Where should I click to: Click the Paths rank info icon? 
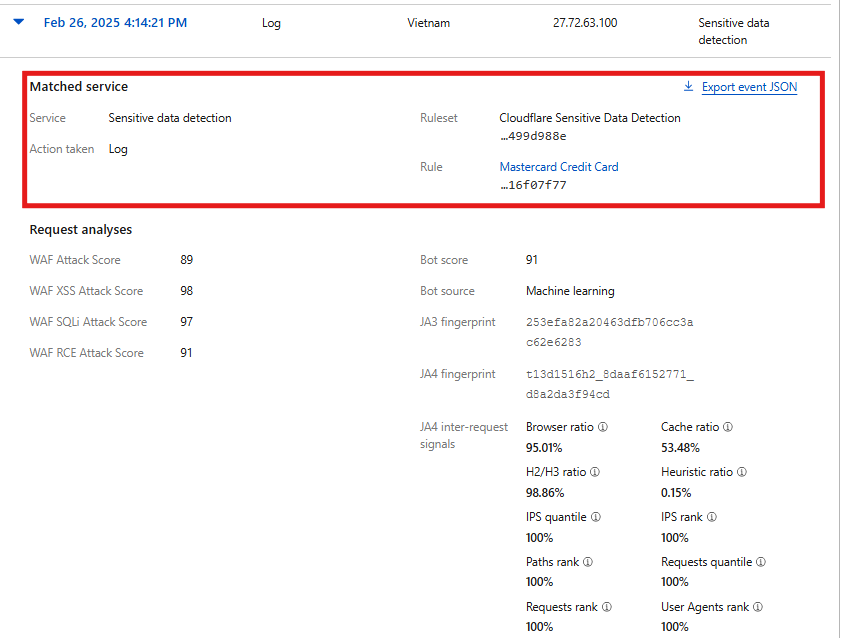[588, 562]
